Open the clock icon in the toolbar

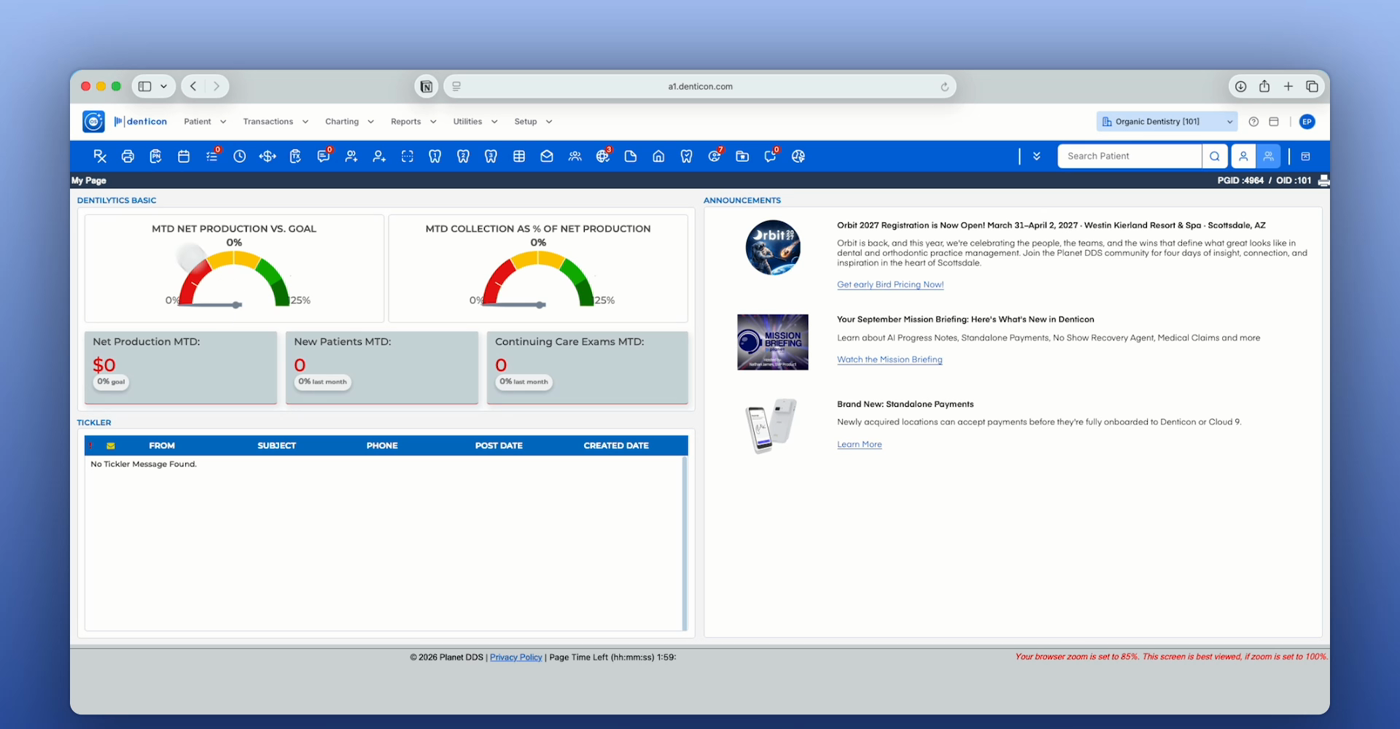click(x=240, y=156)
